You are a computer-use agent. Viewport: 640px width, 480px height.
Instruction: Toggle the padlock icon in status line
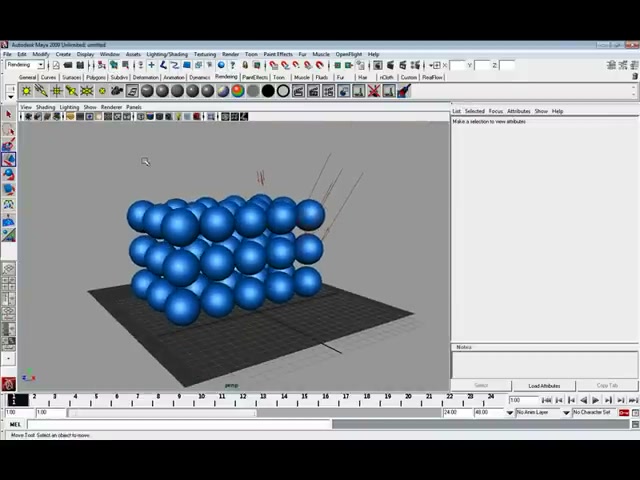(x=245, y=65)
